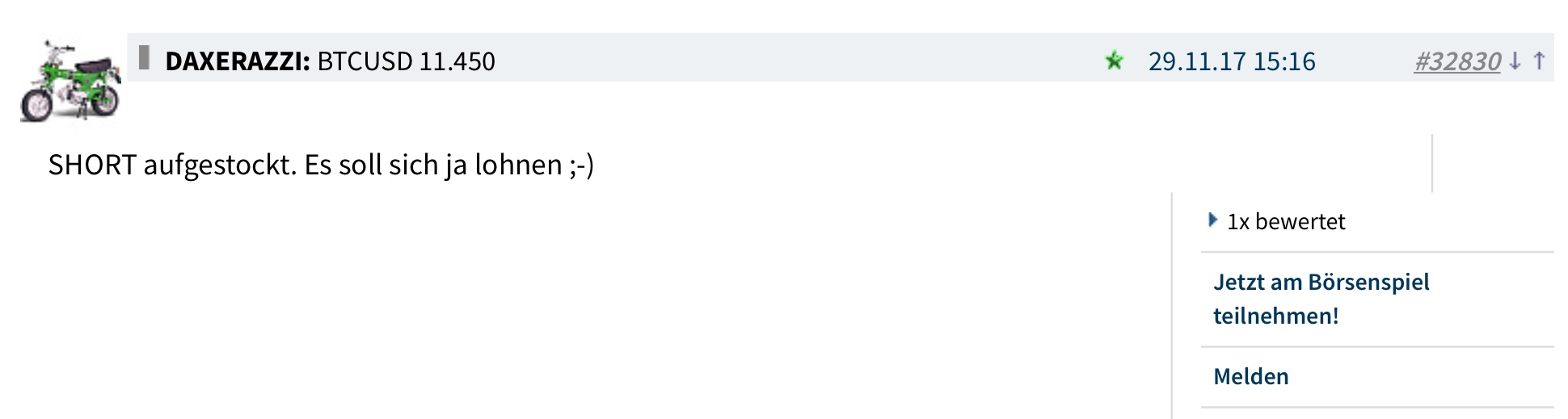1568x419 pixels.
Task: Click the word "teilnehmen!" in sidebar link
Action: point(1275,316)
